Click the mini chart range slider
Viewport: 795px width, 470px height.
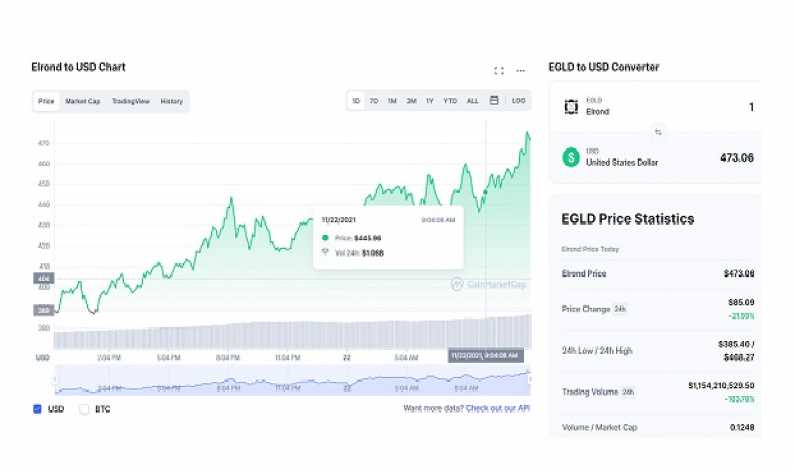292,381
